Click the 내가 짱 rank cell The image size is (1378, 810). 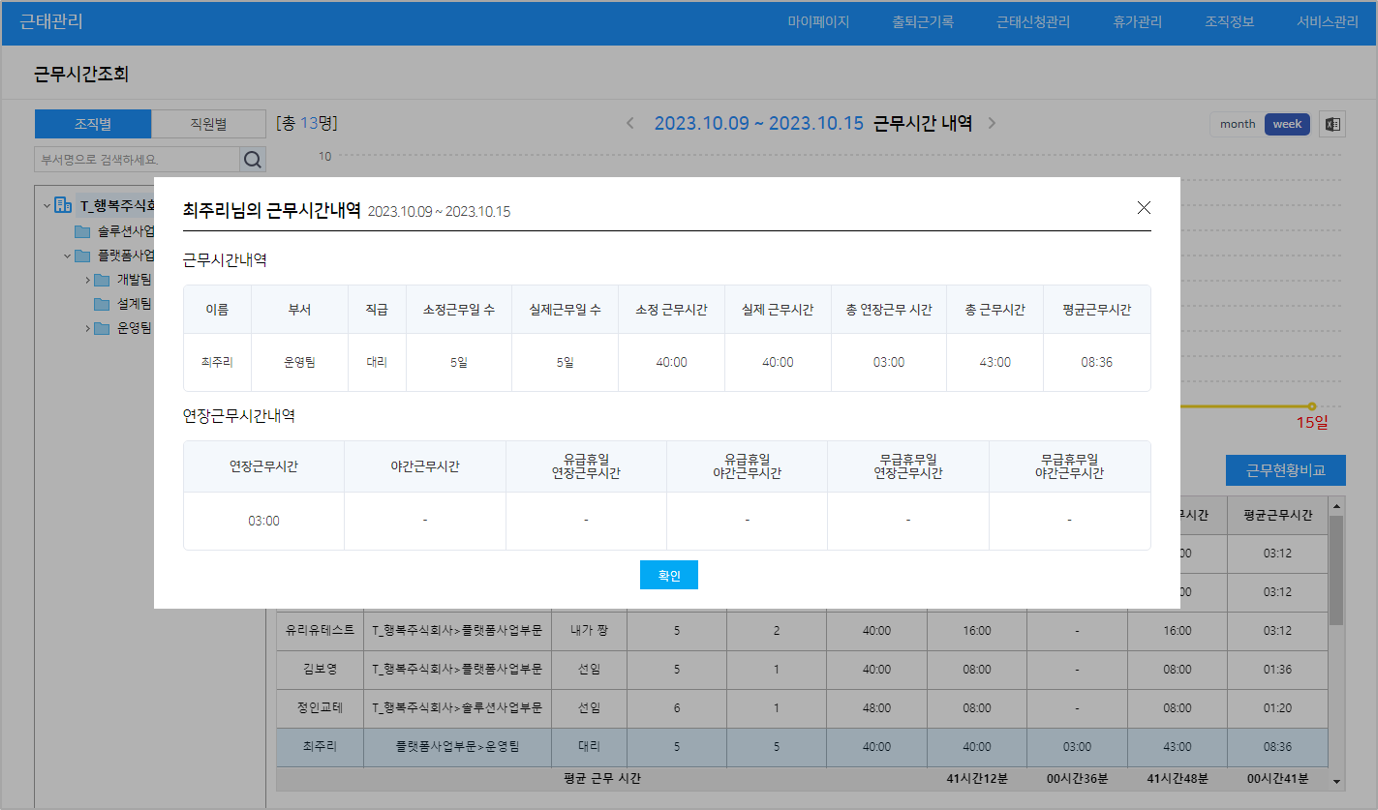(589, 631)
